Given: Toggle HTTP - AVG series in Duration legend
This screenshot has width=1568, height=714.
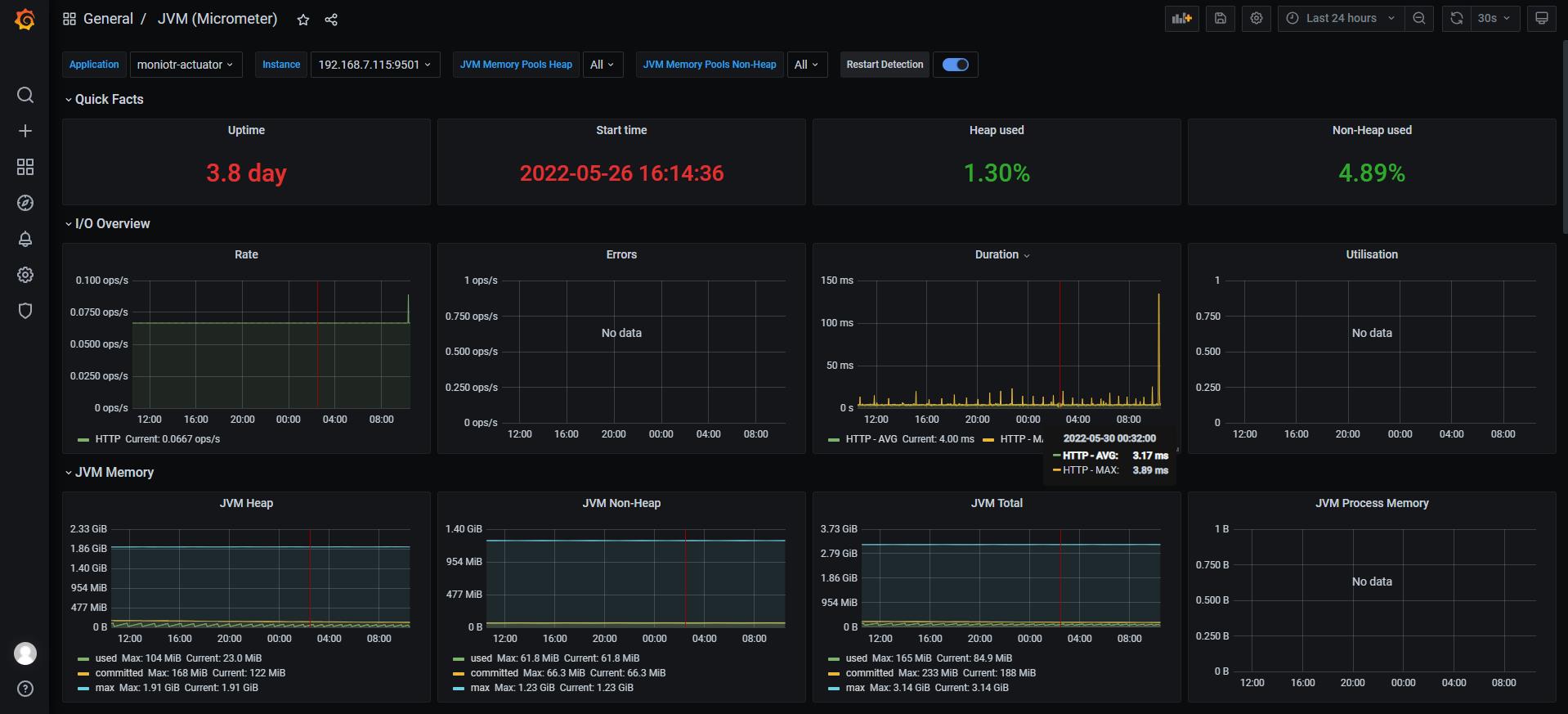Looking at the screenshot, I should [871, 439].
